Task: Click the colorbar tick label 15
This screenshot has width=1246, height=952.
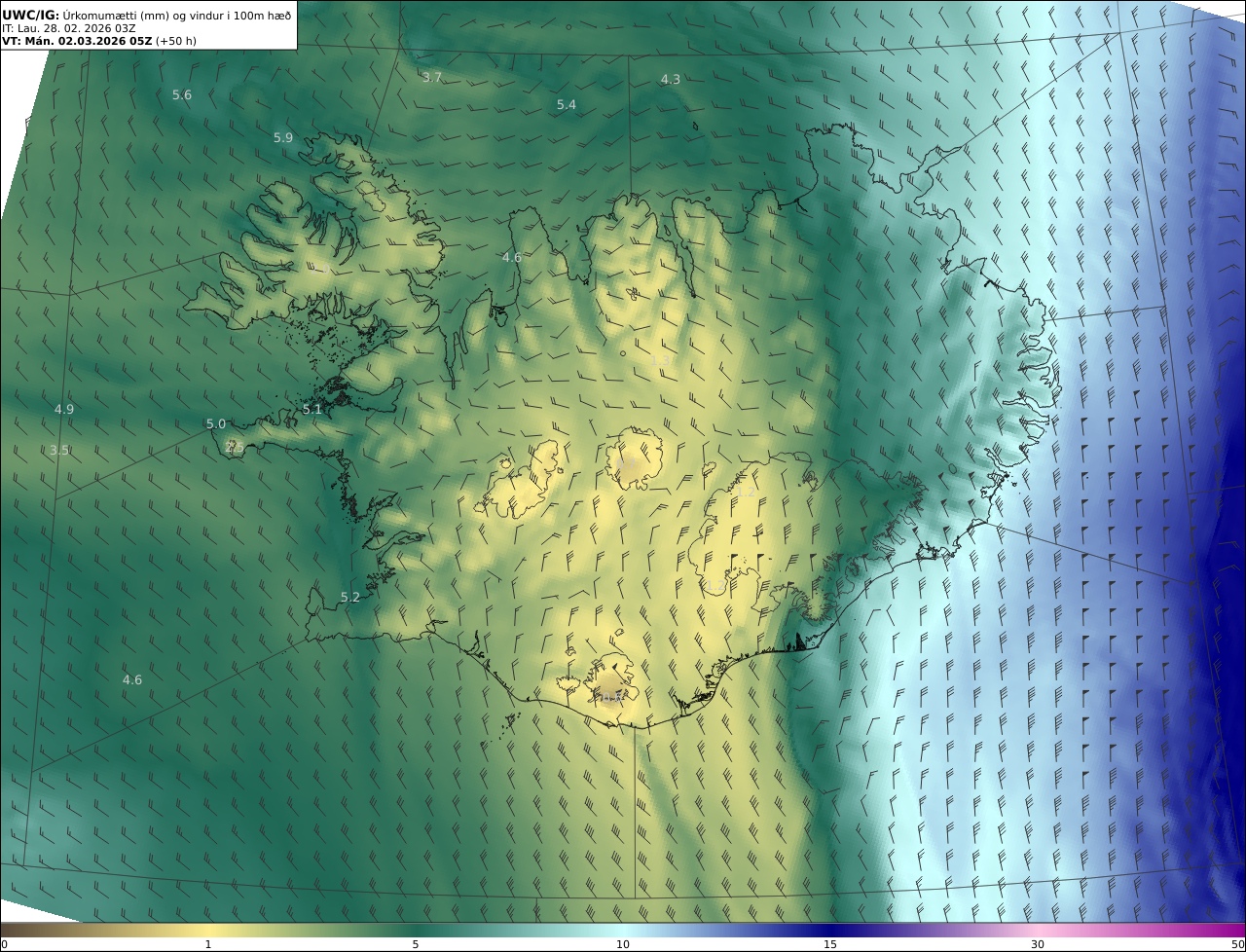Action: point(830,944)
